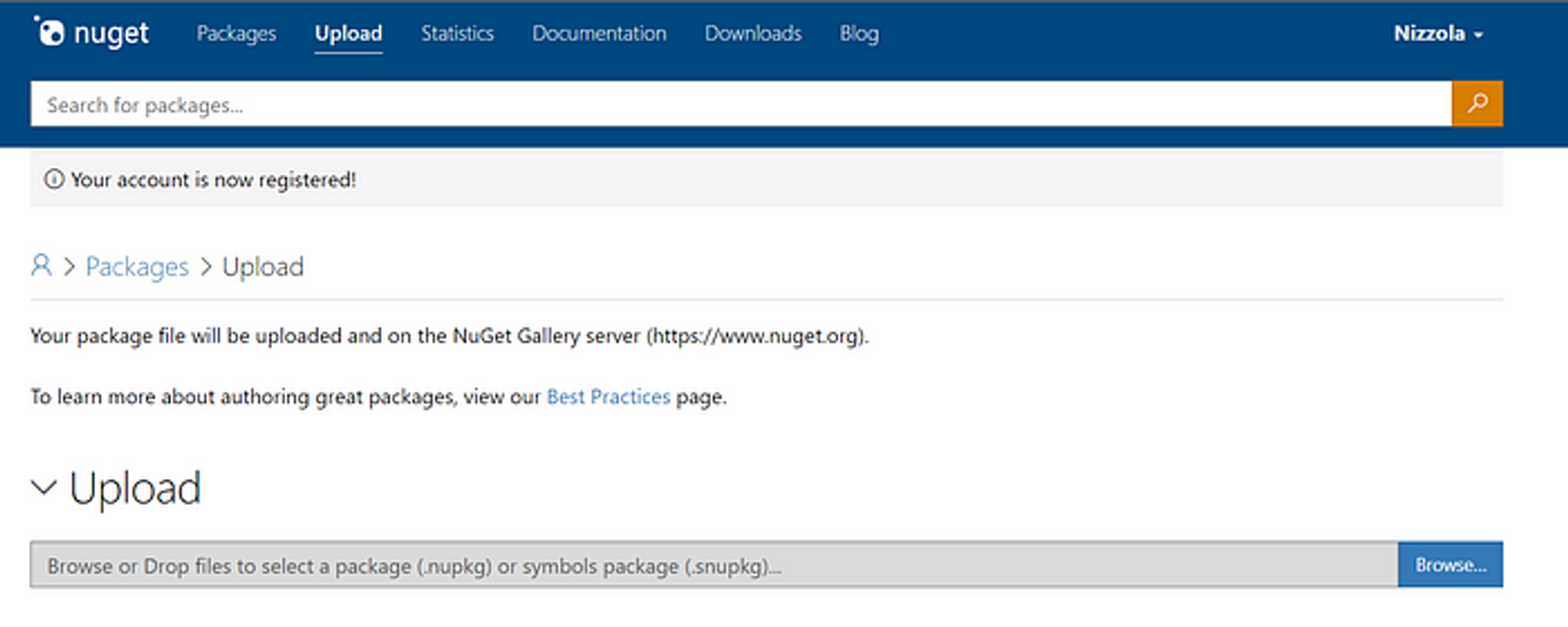Open the Packages menu item
The width and height of the screenshot is (1568, 627).
pyautogui.click(x=236, y=34)
